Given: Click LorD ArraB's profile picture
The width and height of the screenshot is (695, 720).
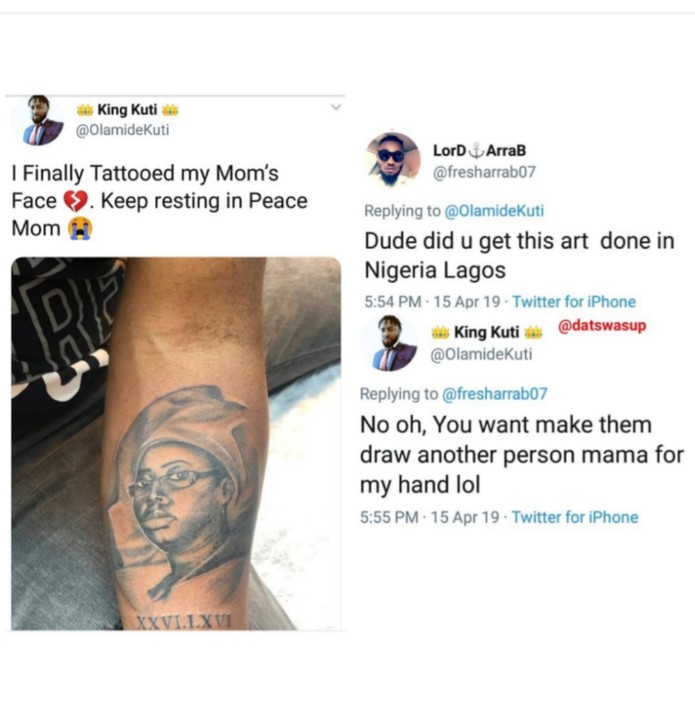Looking at the screenshot, I should coord(392,160).
